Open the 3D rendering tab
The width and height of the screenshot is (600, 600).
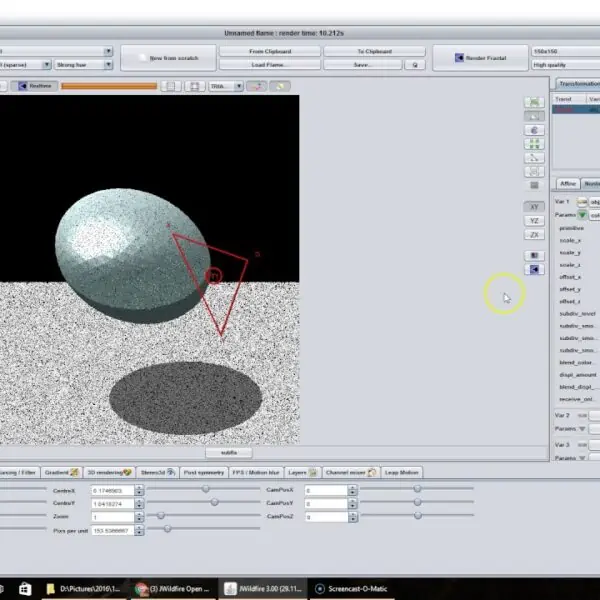pos(109,473)
